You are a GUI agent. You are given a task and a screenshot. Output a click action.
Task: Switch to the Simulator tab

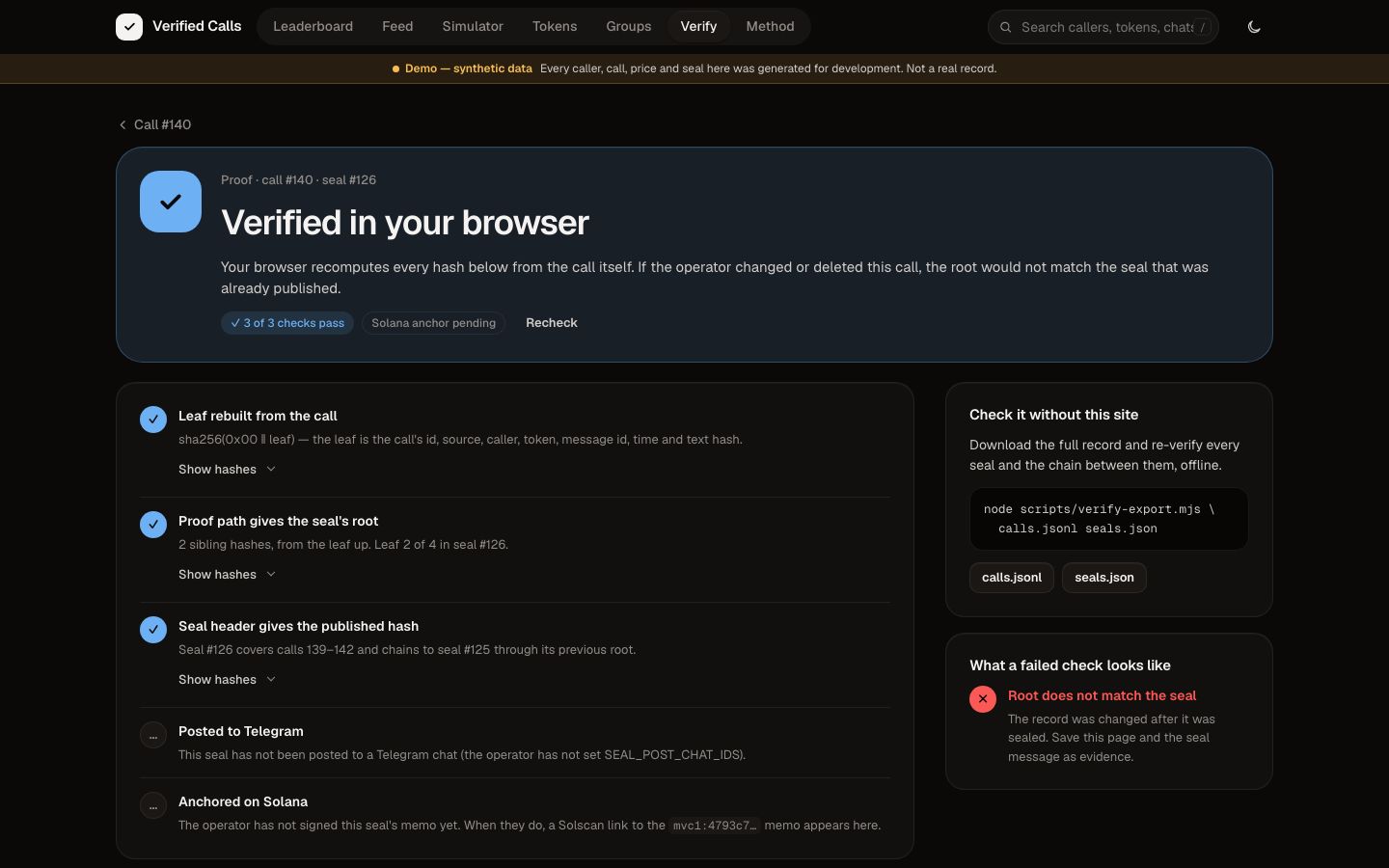click(x=473, y=26)
